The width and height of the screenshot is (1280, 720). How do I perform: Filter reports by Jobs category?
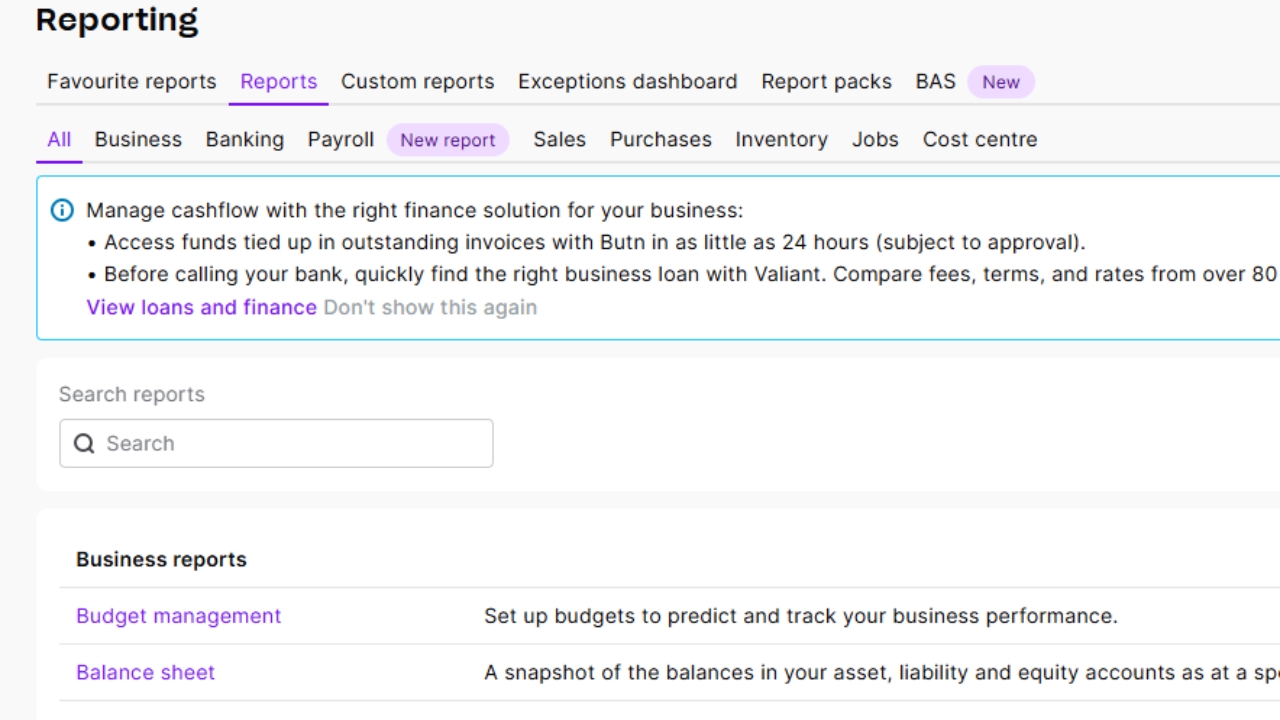click(875, 139)
